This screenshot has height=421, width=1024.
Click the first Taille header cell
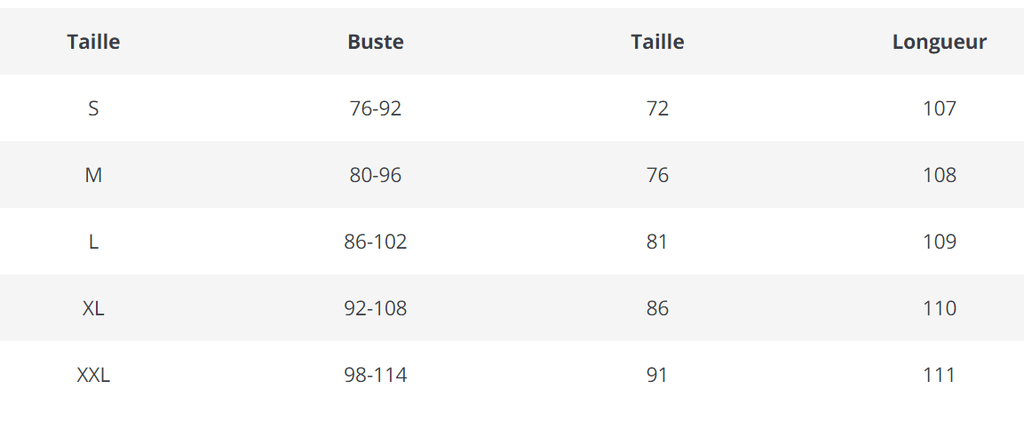tap(93, 42)
